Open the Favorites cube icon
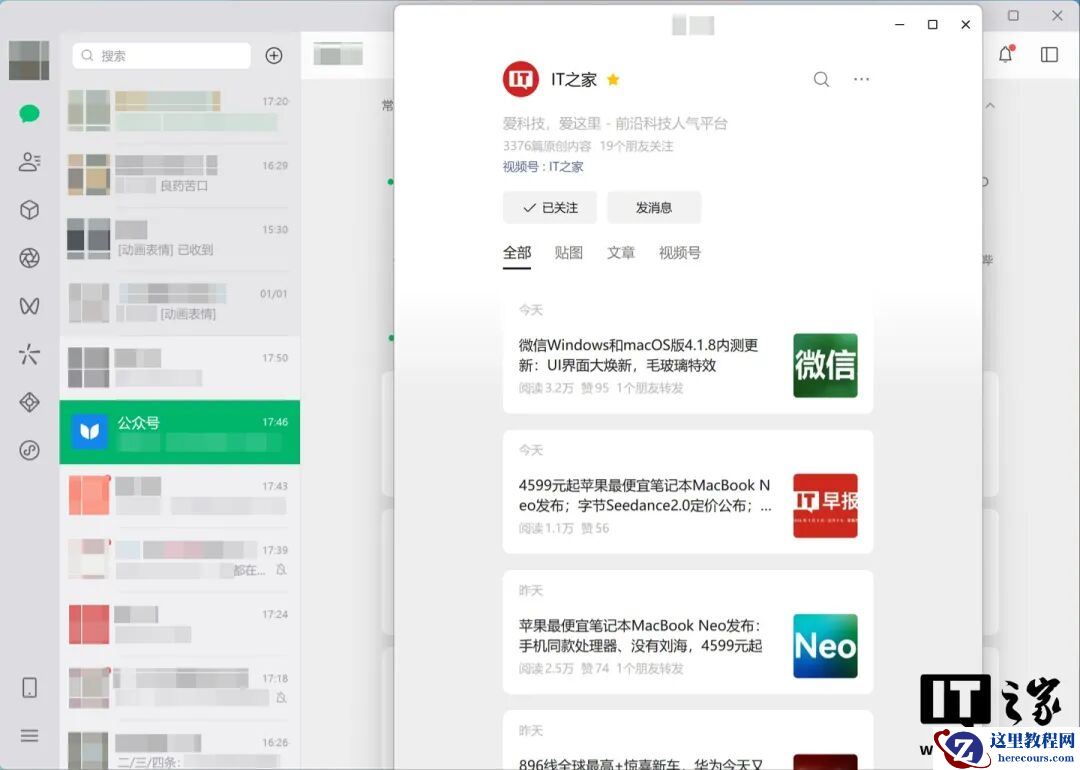Screen dimensions: 1080x770 pyautogui.click(x=29, y=210)
